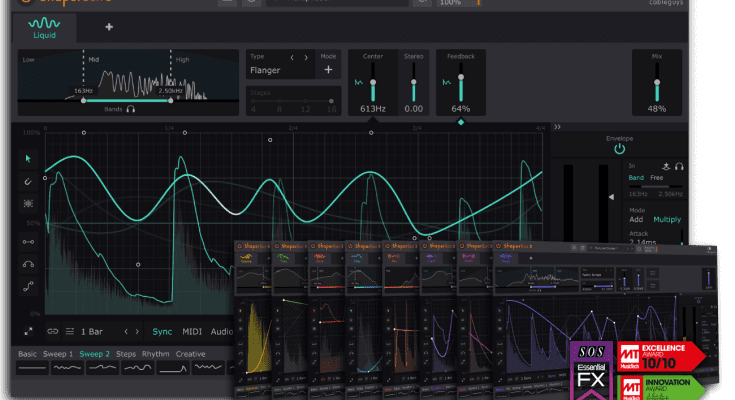Click the Envelope headphones listen icon
The width and height of the screenshot is (735, 400).
tap(680, 165)
